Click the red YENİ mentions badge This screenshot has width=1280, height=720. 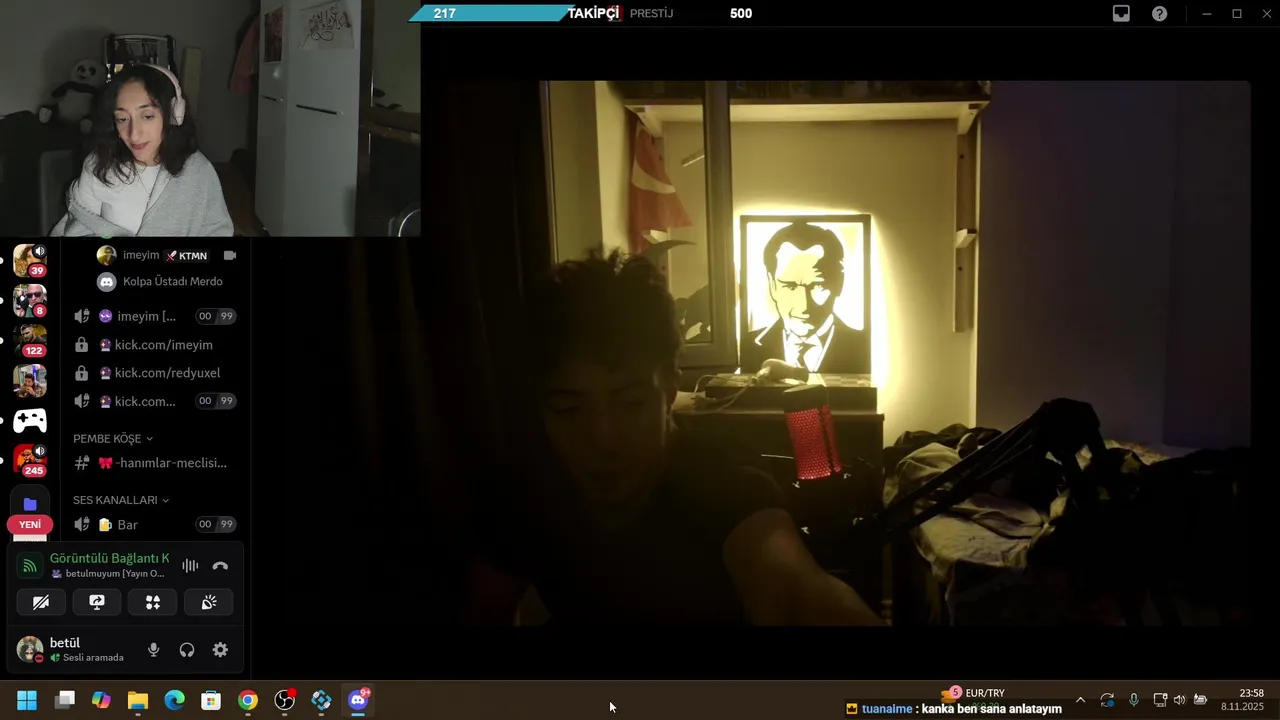(x=30, y=524)
